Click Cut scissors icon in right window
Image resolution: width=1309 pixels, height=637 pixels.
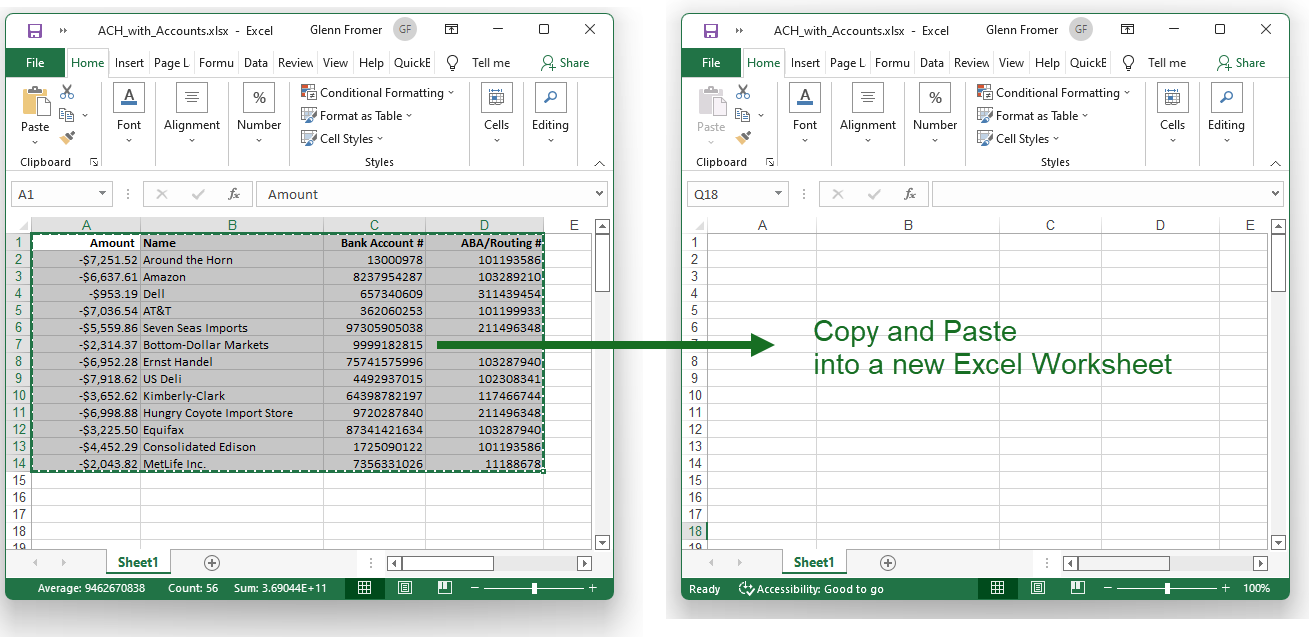[x=743, y=92]
